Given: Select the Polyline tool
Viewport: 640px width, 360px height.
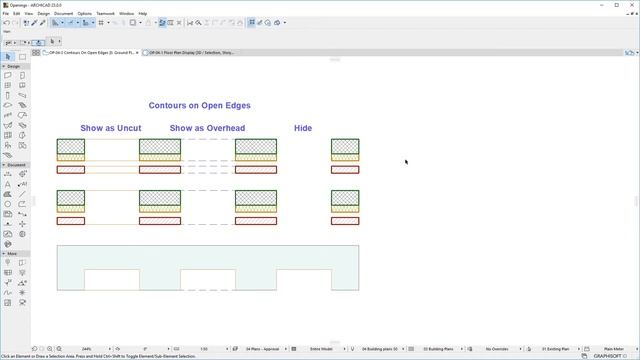Looking at the screenshot, I should click(22, 204).
